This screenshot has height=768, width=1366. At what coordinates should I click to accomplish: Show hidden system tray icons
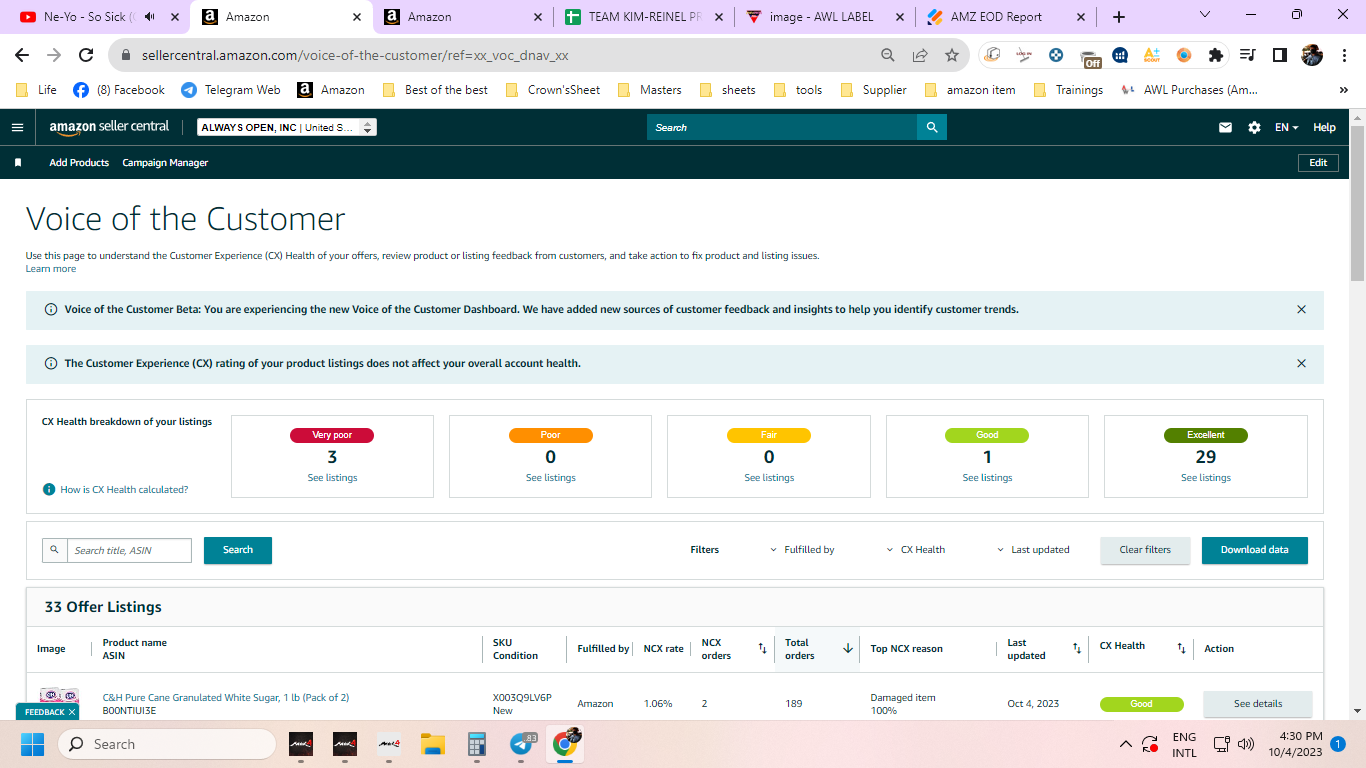pyautogui.click(x=1126, y=744)
